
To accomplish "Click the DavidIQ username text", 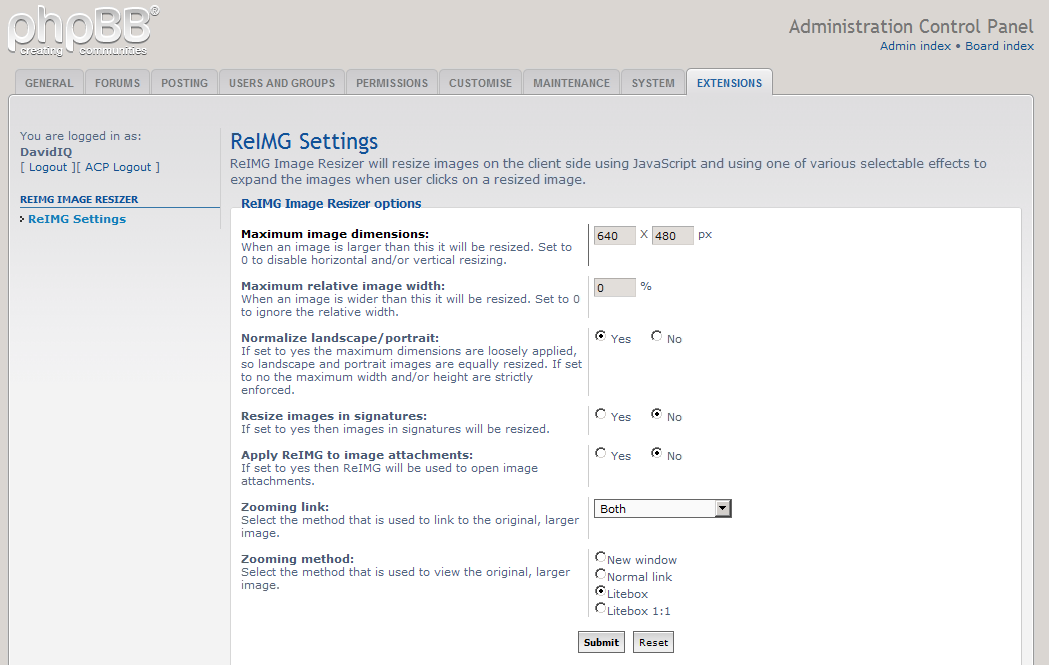I will (46, 152).
